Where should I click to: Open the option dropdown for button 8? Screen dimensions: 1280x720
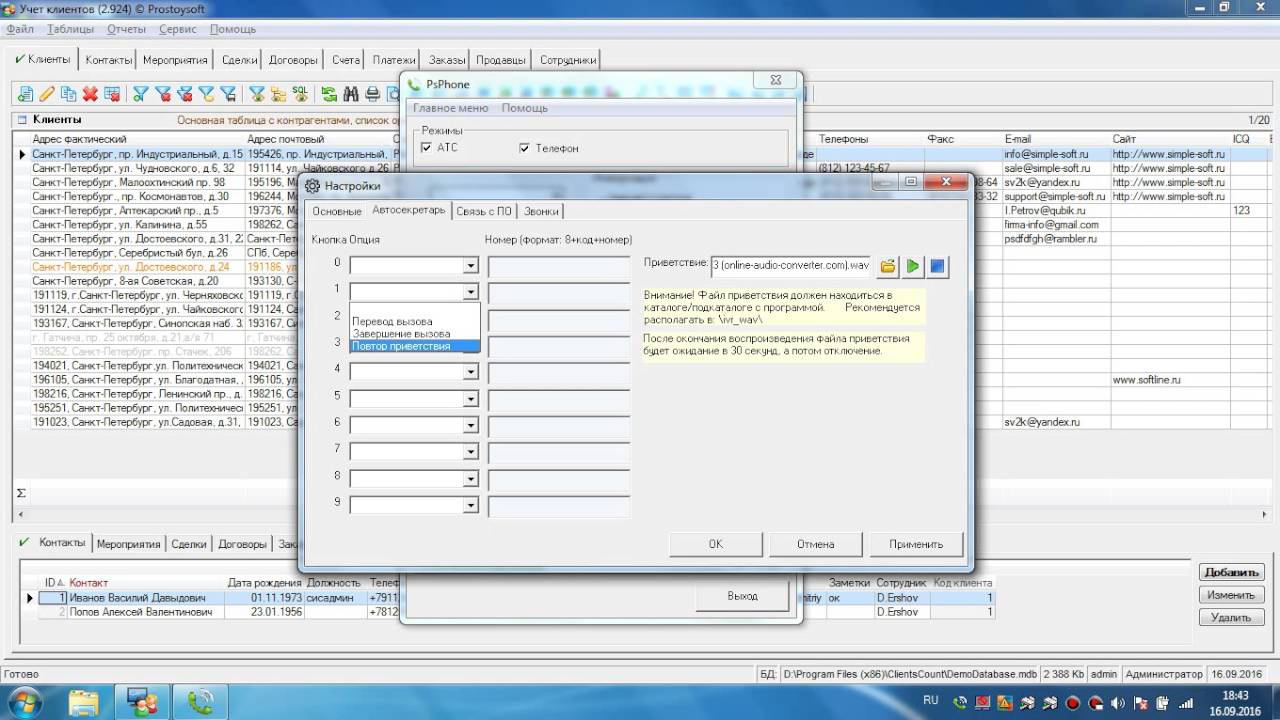point(471,479)
